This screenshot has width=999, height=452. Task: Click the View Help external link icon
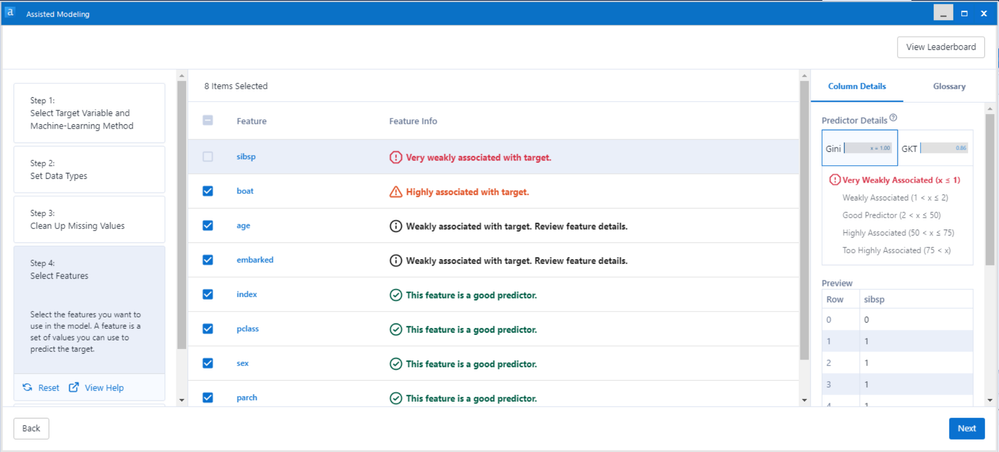coord(74,387)
